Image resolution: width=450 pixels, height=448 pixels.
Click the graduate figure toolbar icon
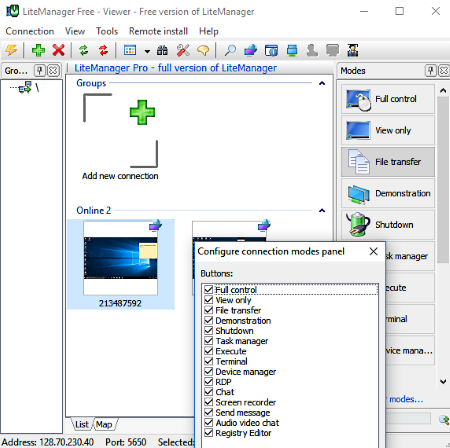coord(353,51)
